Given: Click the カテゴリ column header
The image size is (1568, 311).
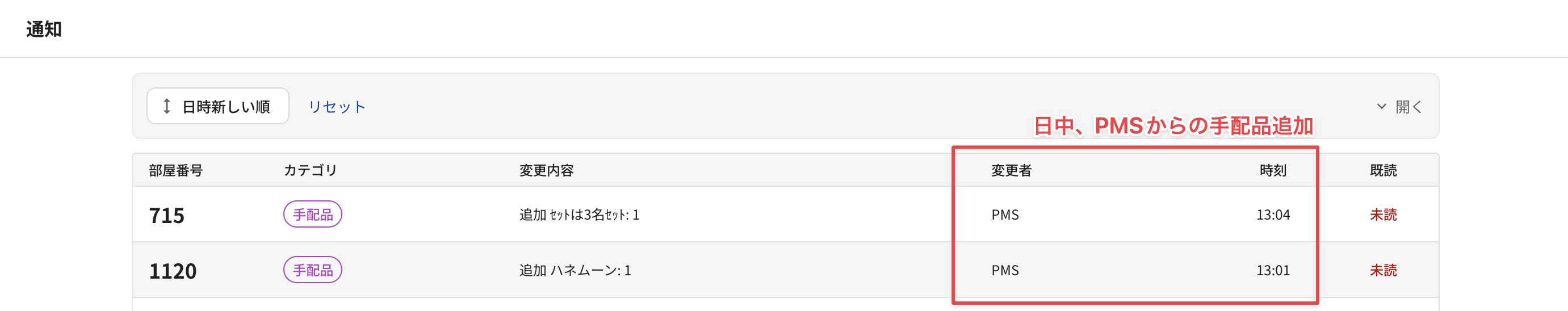Looking at the screenshot, I should click(x=311, y=170).
